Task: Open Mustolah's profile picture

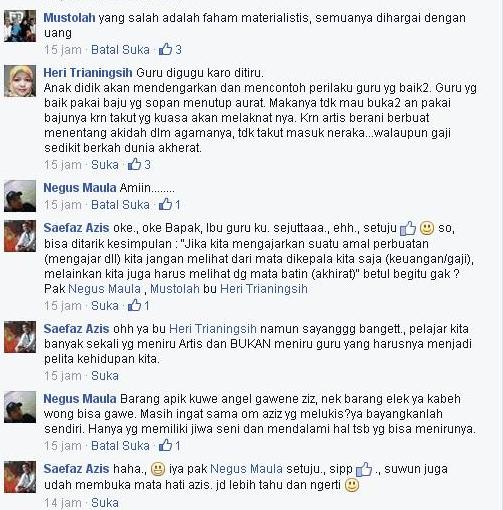Action: pyautogui.click(x=20, y=26)
